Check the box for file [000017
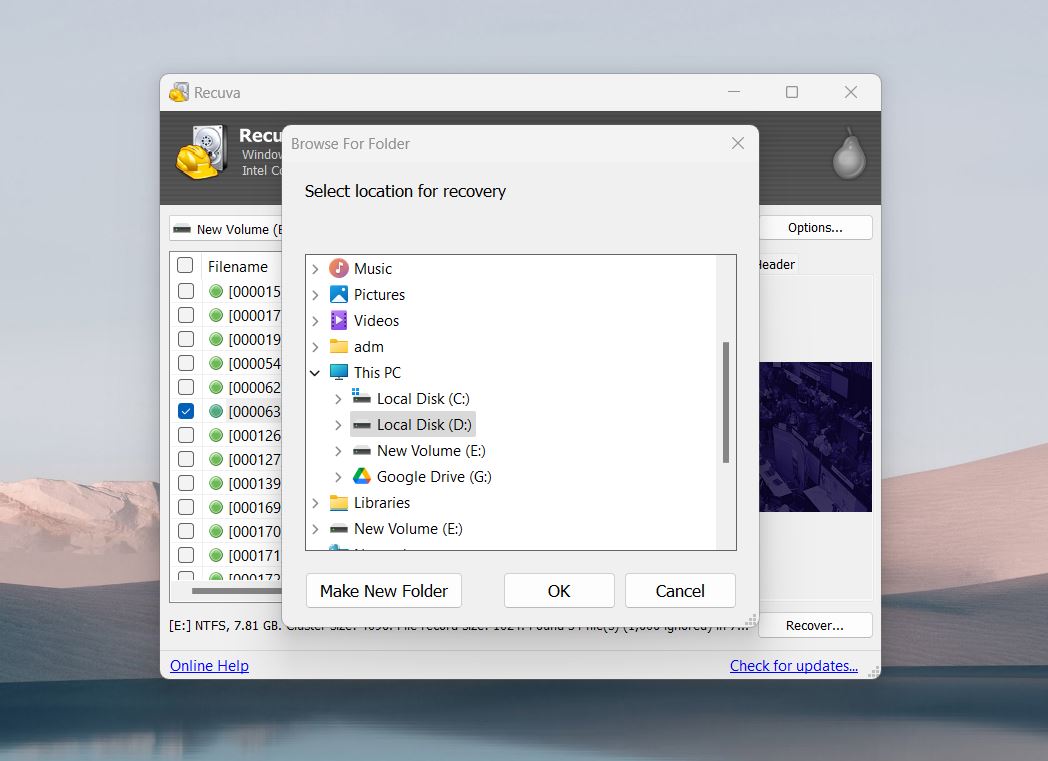This screenshot has width=1048, height=761. pyautogui.click(x=186, y=315)
